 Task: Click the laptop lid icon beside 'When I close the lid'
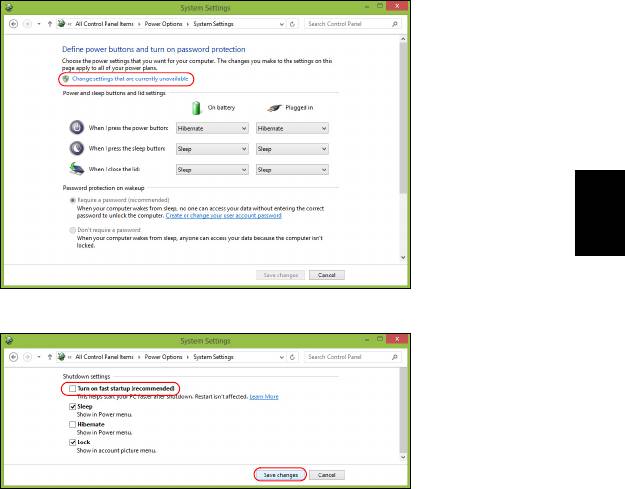tap(77, 170)
